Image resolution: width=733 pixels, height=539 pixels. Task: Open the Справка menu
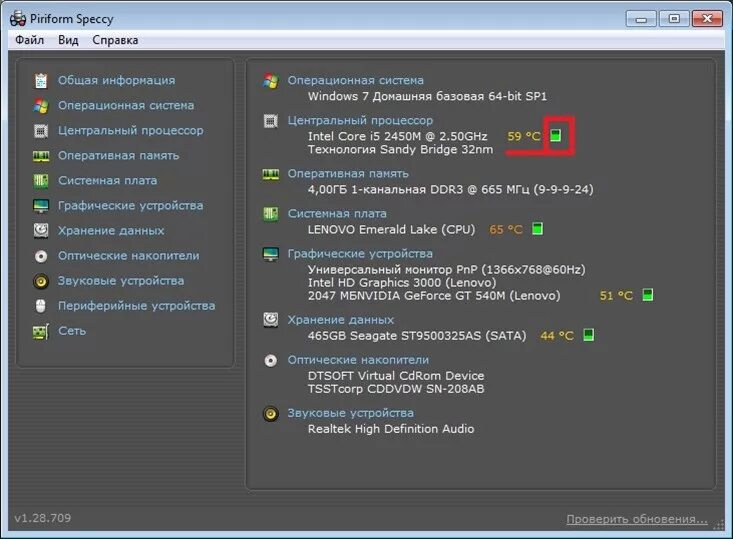click(115, 40)
